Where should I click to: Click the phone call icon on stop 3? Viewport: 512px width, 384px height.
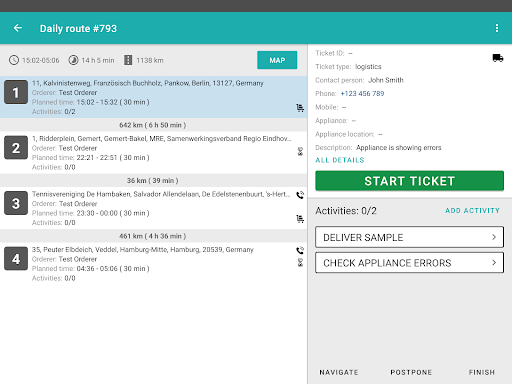point(300,195)
